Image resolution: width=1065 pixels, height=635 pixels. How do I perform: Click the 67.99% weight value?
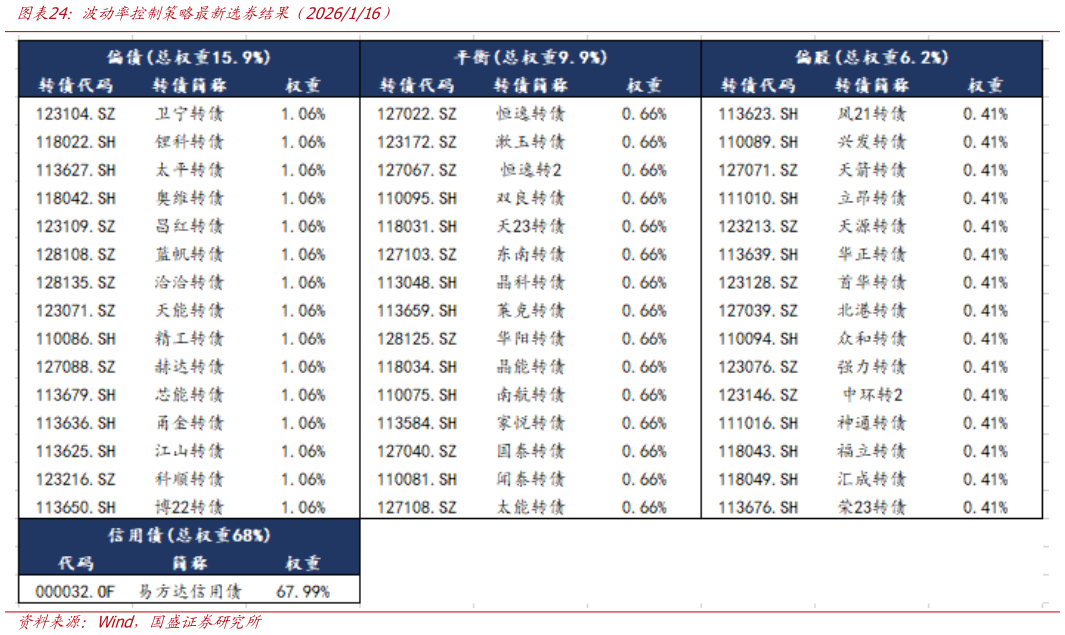pos(303,592)
